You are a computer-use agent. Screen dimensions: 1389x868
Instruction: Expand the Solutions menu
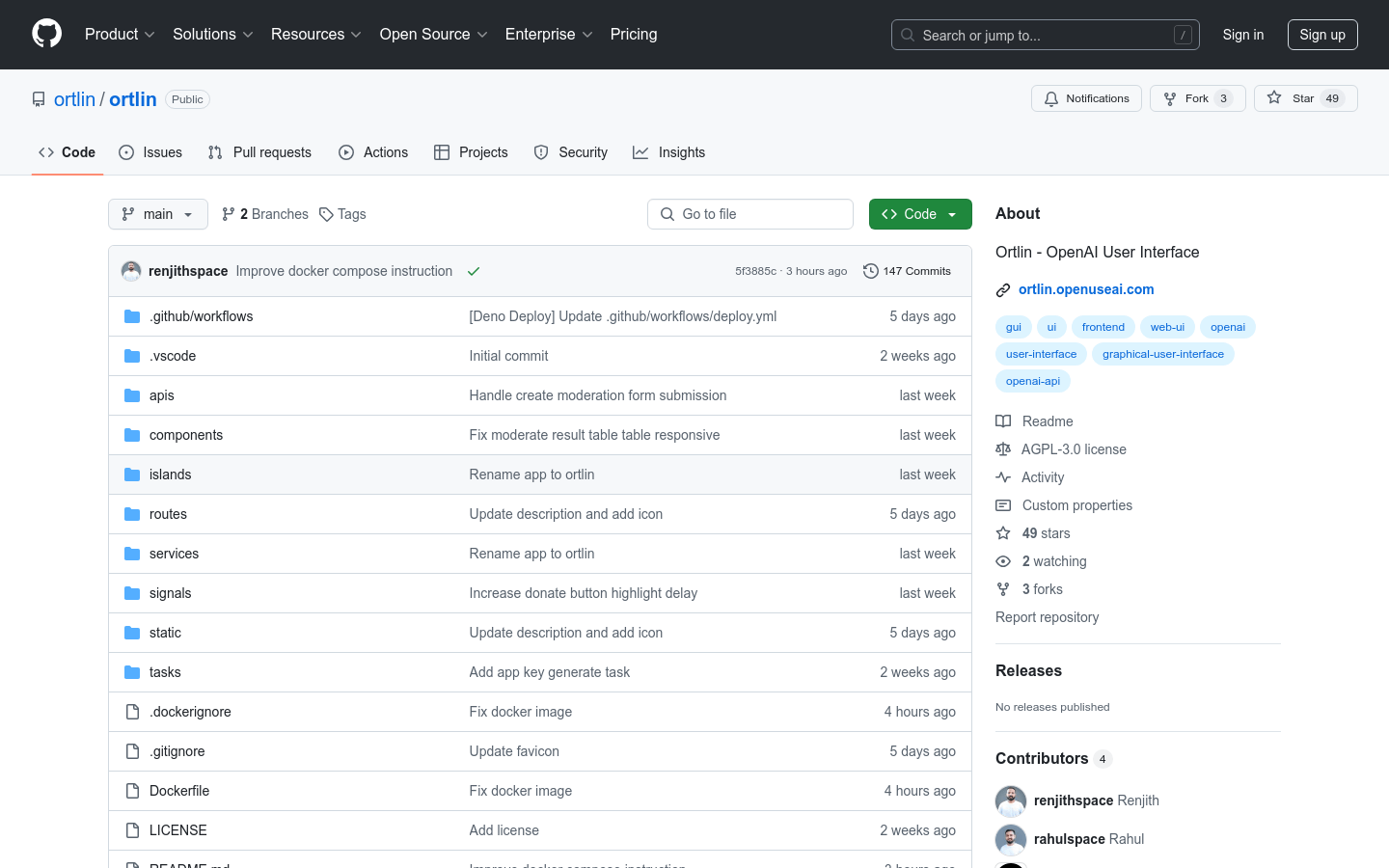[213, 35]
